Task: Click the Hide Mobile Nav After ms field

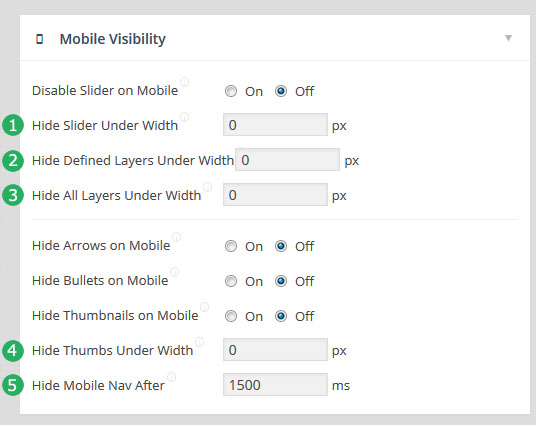Action: [x=275, y=385]
